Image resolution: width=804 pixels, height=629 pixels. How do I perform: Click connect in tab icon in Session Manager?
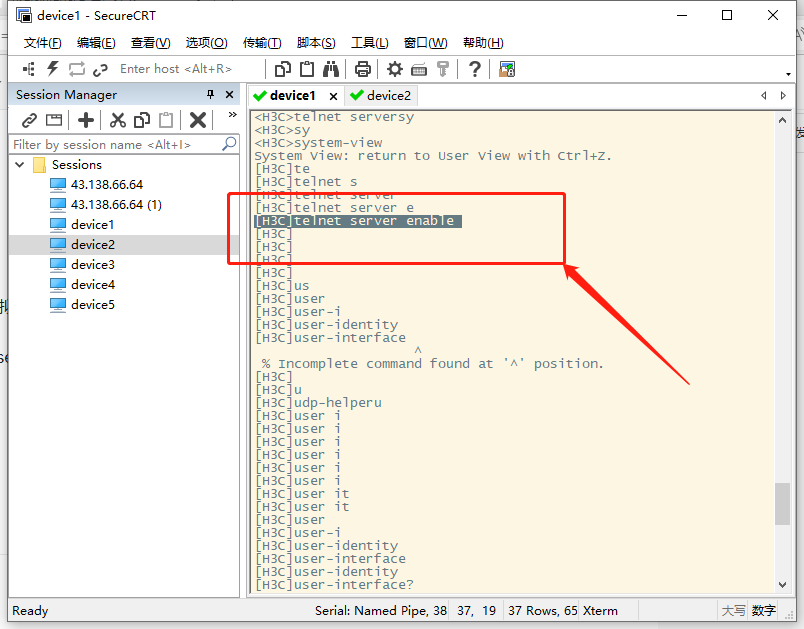tap(54, 120)
